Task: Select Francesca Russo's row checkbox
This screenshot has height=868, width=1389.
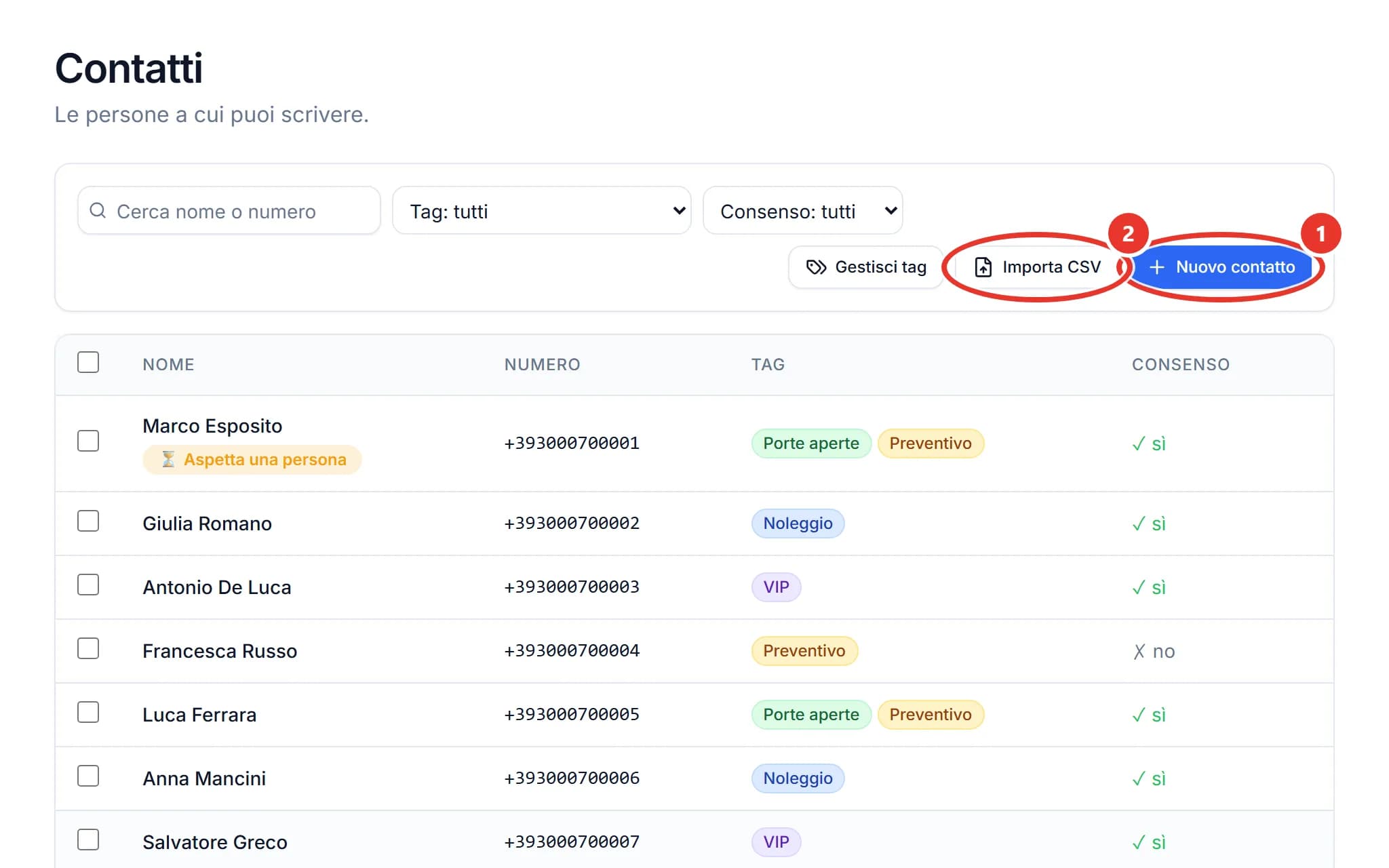Action: pyautogui.click(x=88, y=648)
